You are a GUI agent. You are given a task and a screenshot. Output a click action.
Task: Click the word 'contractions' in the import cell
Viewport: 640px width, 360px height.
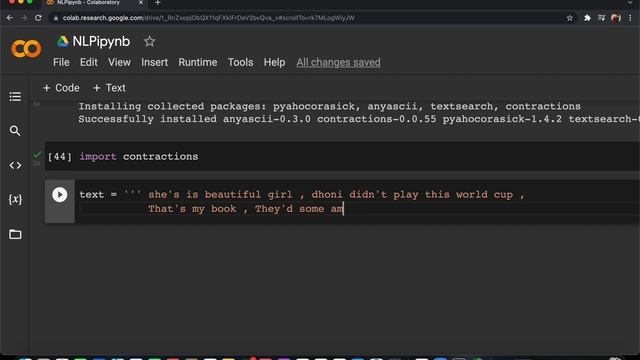(160, 157)
